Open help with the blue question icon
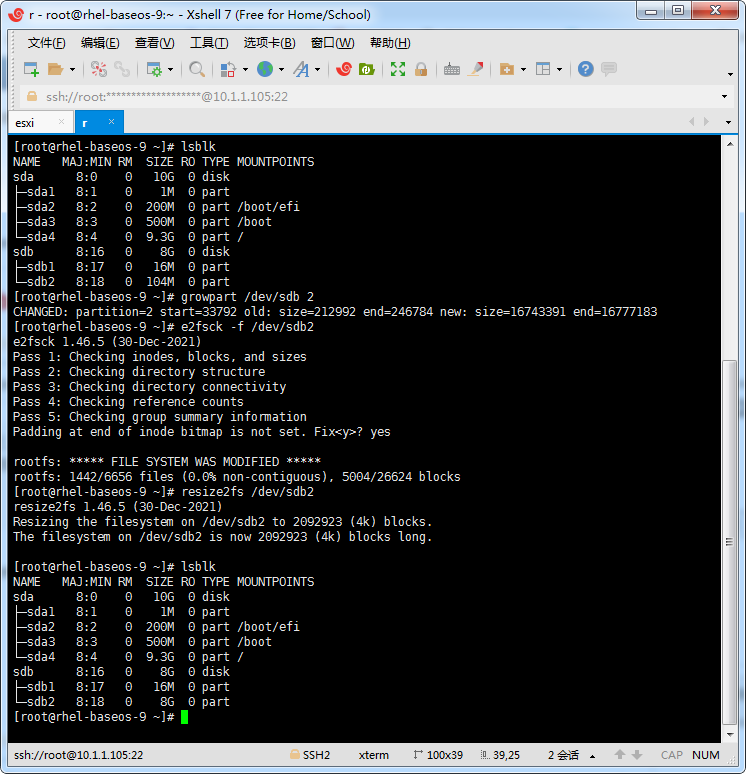 586,69
